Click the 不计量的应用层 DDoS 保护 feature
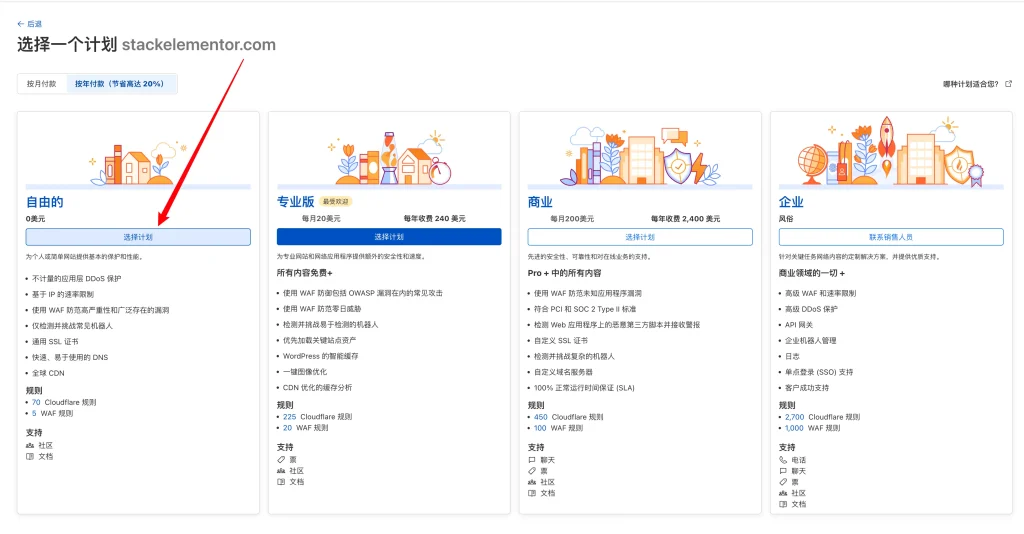Image resolution: width=1024 pixels, height=534 pixels. point(76,278)
